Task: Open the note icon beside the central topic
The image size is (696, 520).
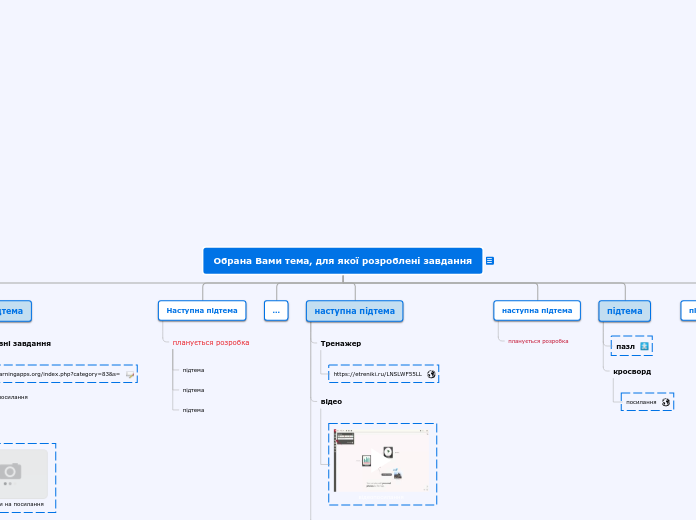Action: click(x=490, y=261)
